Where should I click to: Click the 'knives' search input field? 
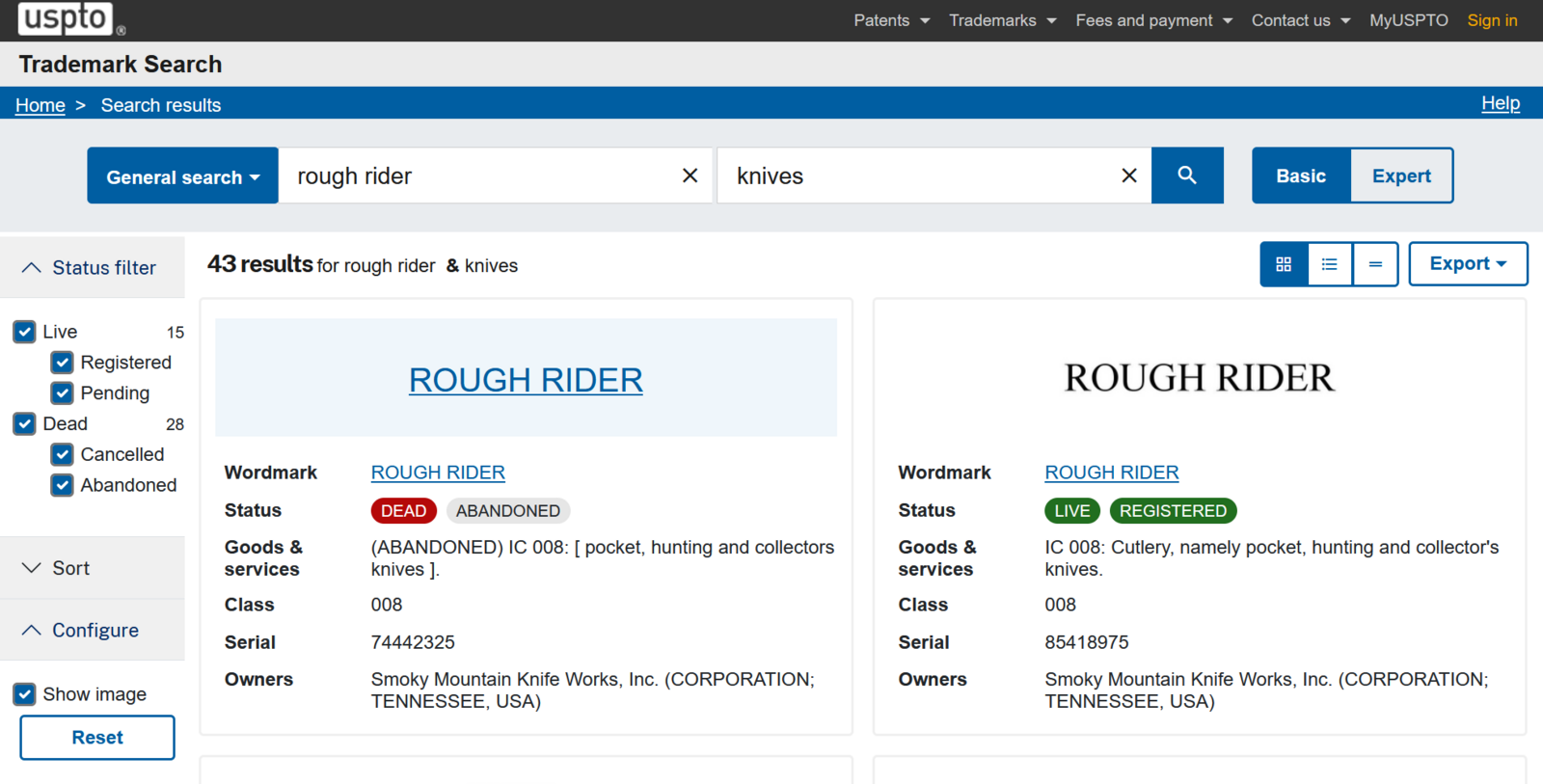[x=916, y=176]
